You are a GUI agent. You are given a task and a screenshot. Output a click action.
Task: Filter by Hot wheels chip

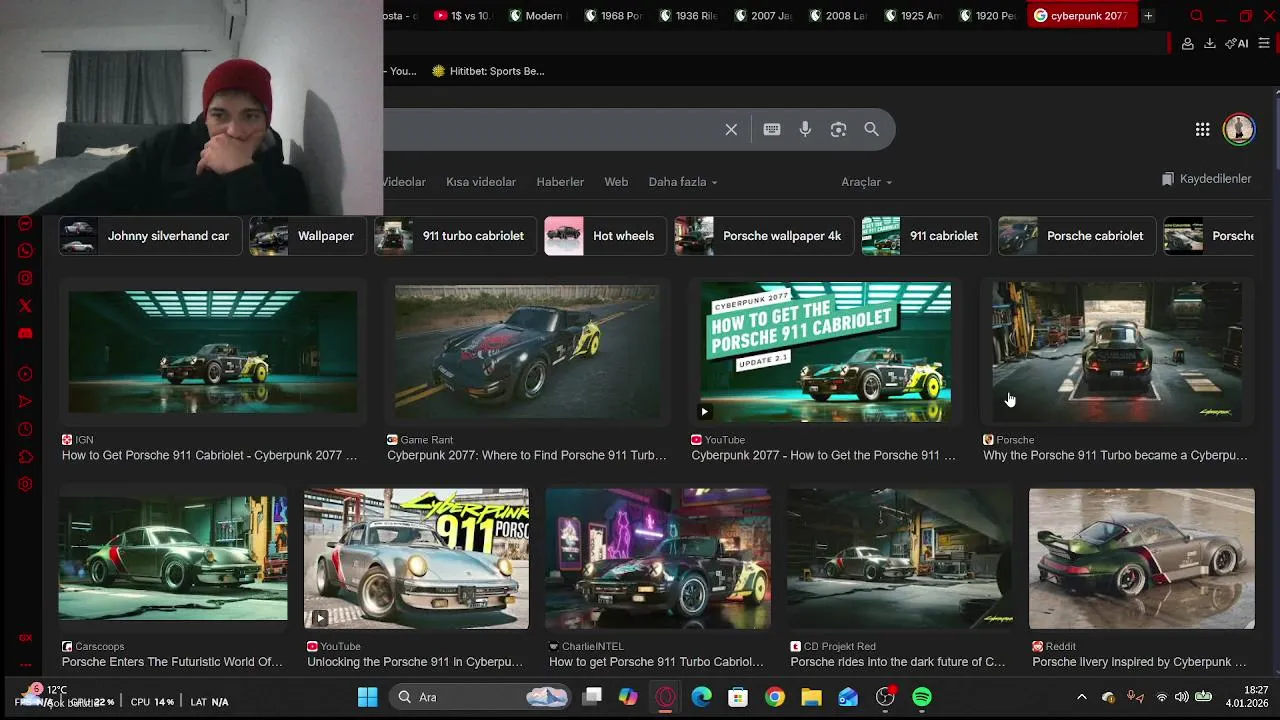(x=605, y=236)
